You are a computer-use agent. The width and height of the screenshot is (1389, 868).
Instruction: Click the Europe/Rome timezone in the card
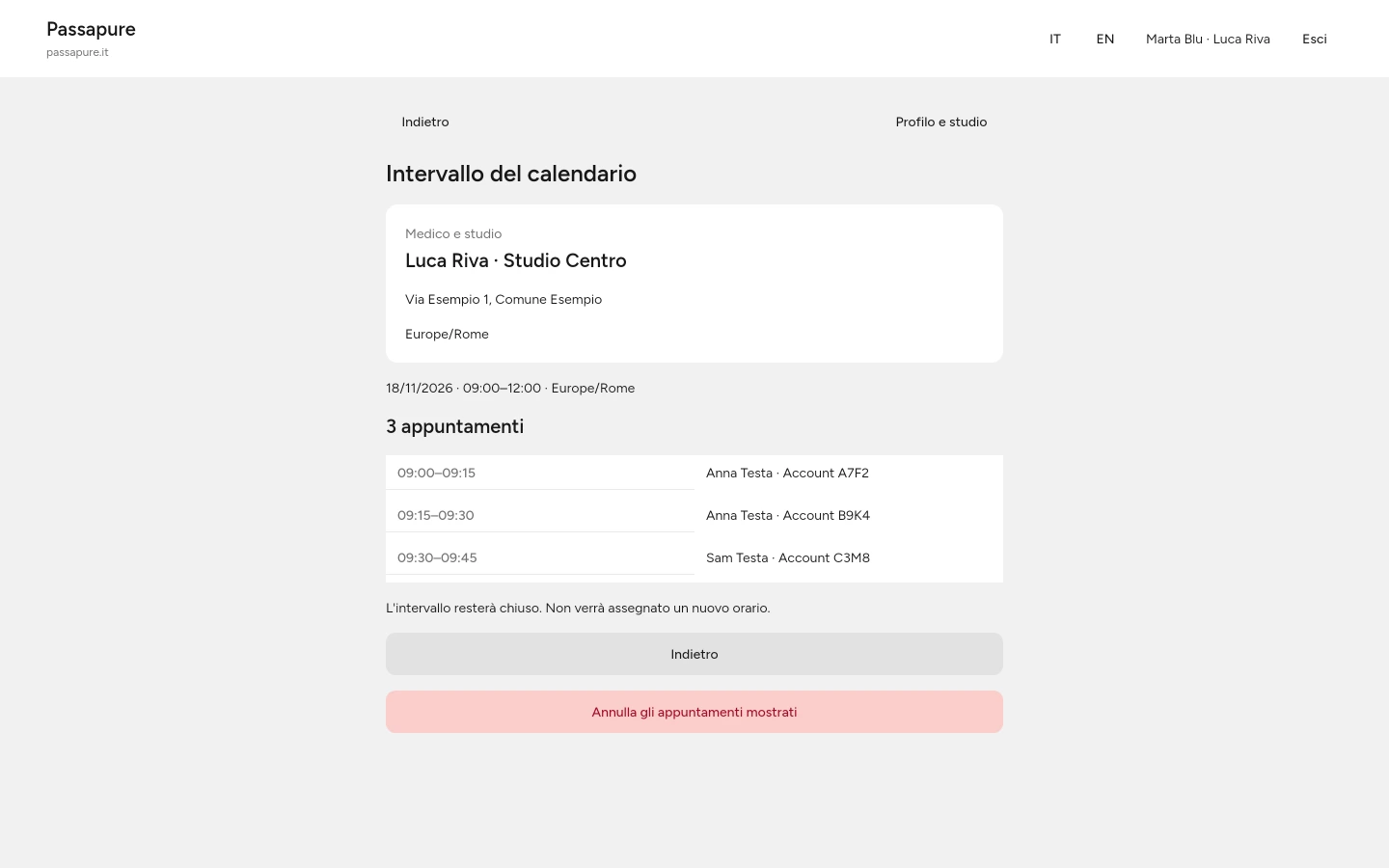(447, 334)
